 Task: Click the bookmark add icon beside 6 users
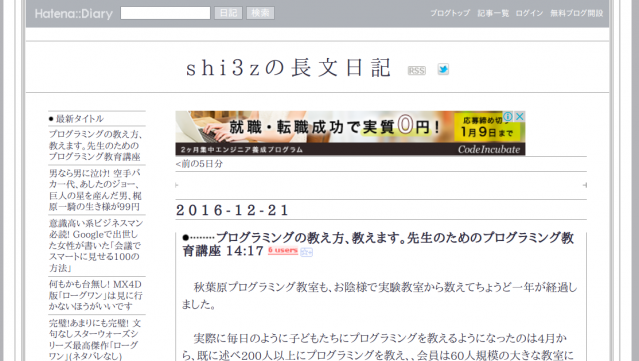(x=306, y=253)
